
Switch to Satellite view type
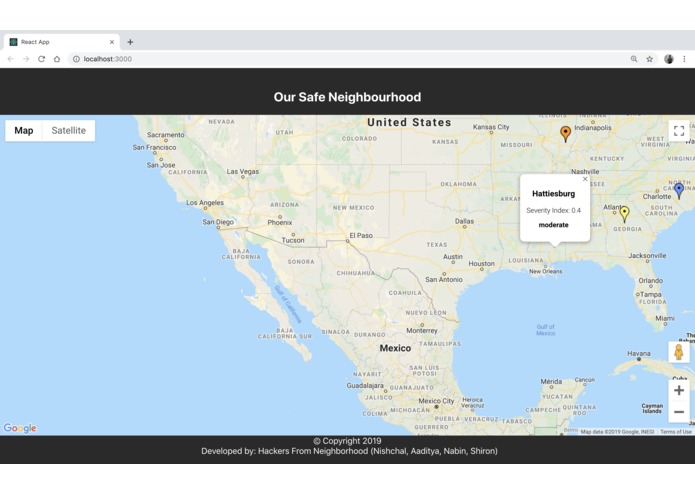[x=69, y=131]
